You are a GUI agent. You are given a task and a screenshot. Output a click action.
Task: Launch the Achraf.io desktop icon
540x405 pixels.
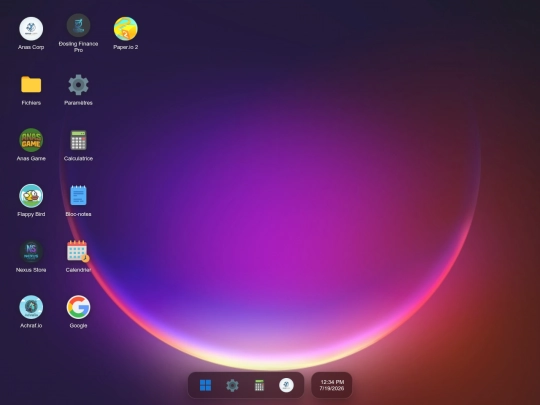[x=31, y=307]
